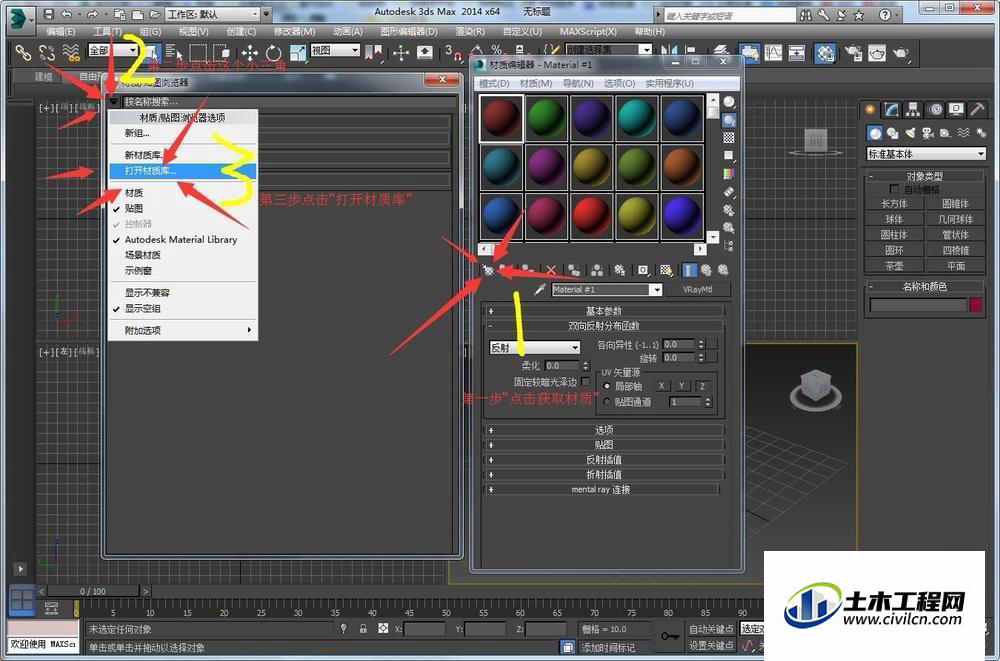Open the Utilities hammer panel icon
The width and height of the screenshot is (1000, 661).
977,109
